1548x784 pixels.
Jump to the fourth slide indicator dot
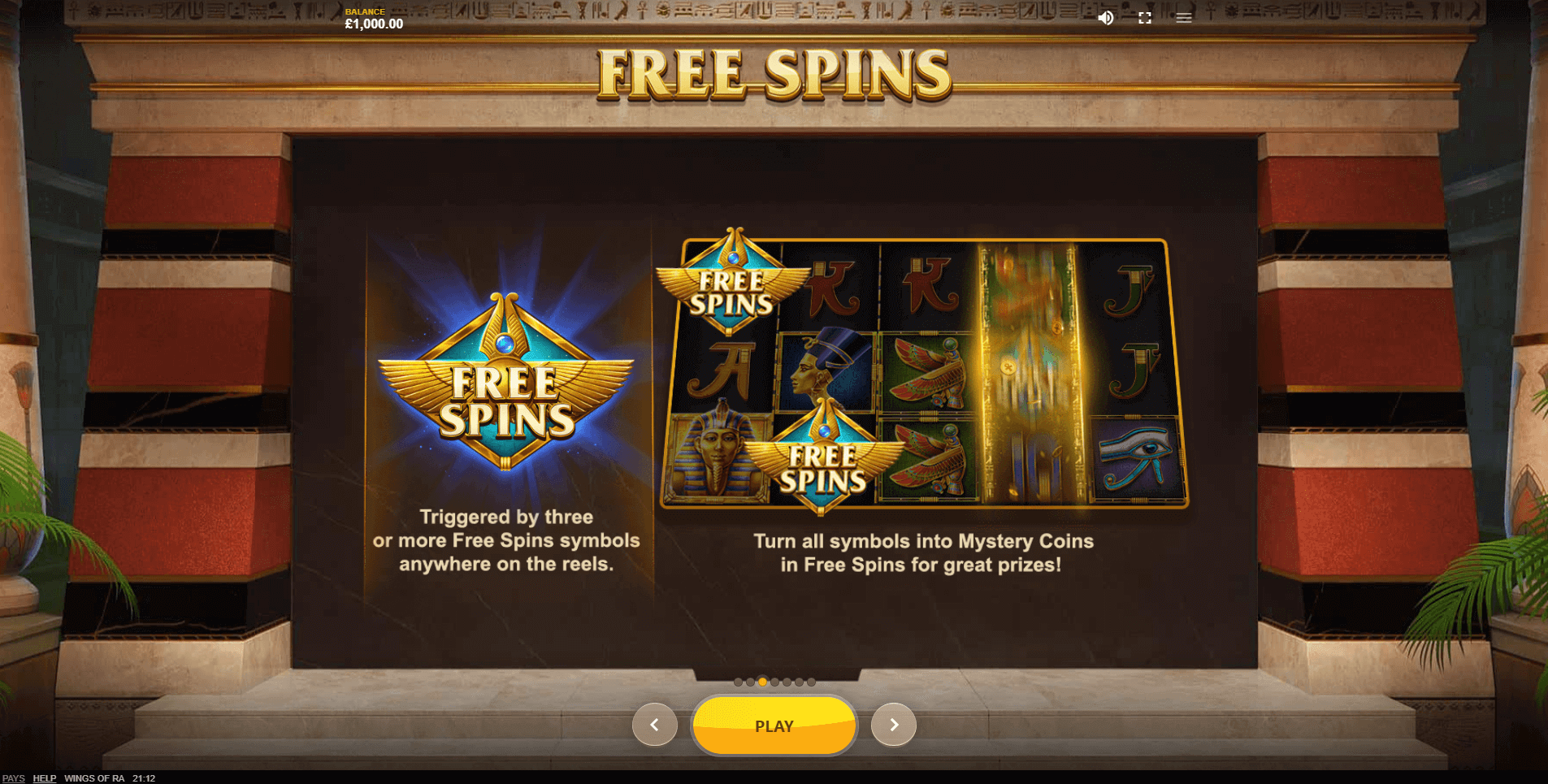pos(774,682)
